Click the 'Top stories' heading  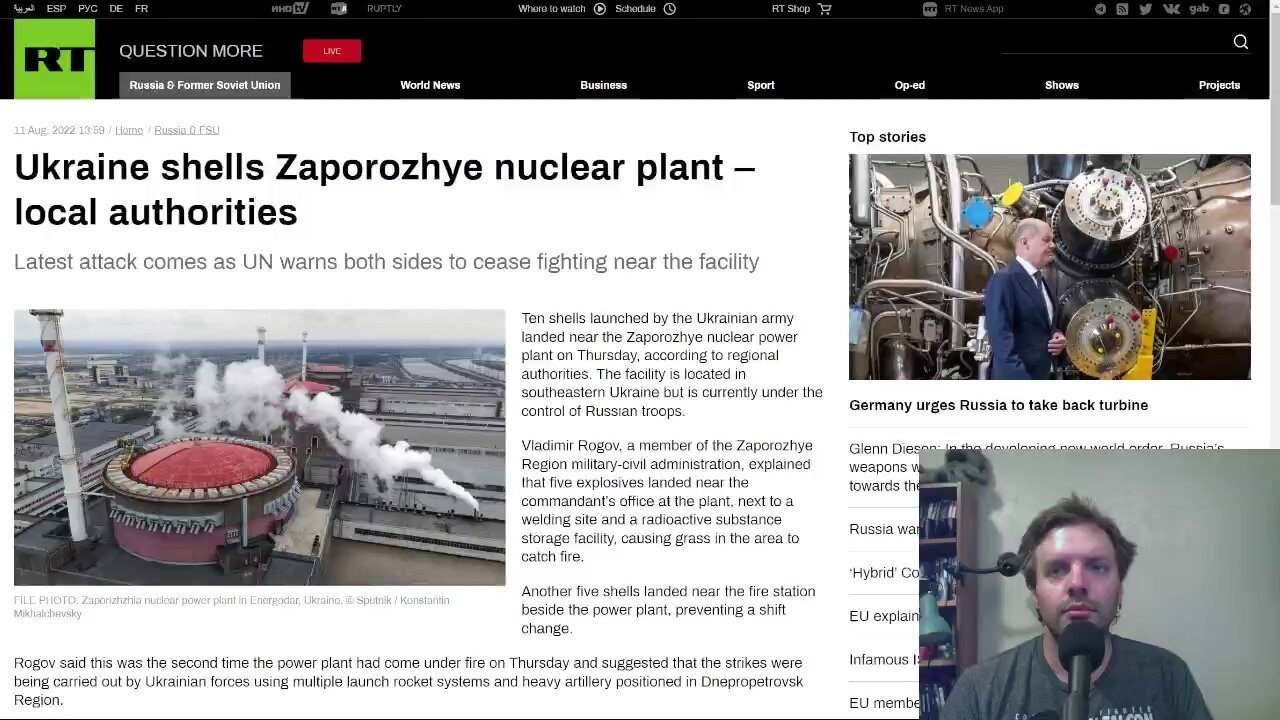[x=888, y=137]
